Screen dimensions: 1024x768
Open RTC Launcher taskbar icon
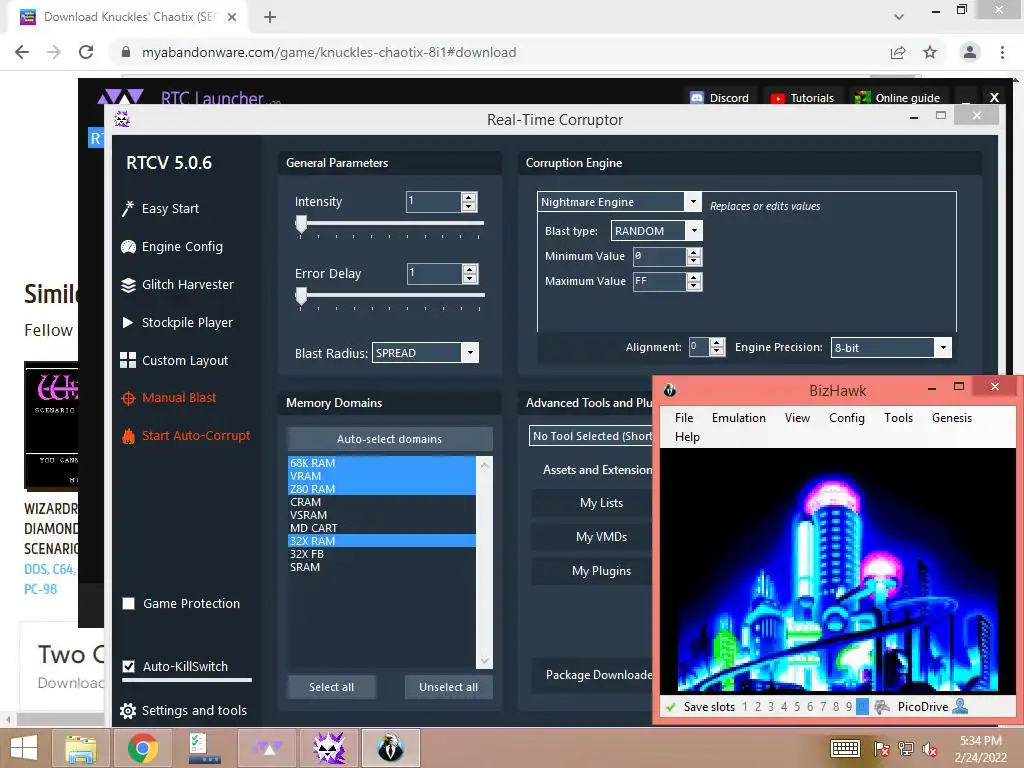click(268, 748)
